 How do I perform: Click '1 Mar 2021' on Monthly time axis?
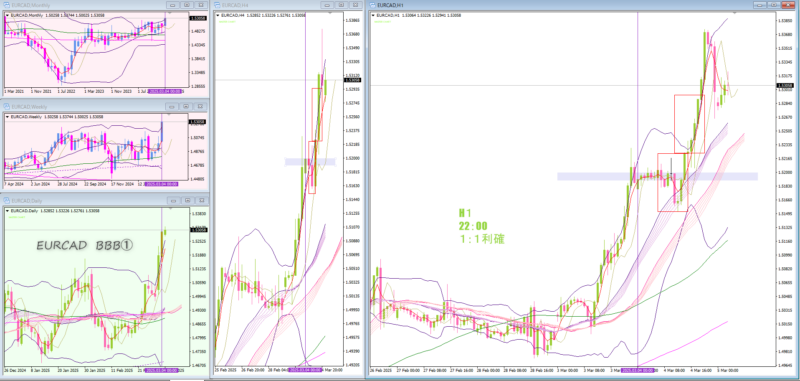pyautogui.click(x=14, y=91)
